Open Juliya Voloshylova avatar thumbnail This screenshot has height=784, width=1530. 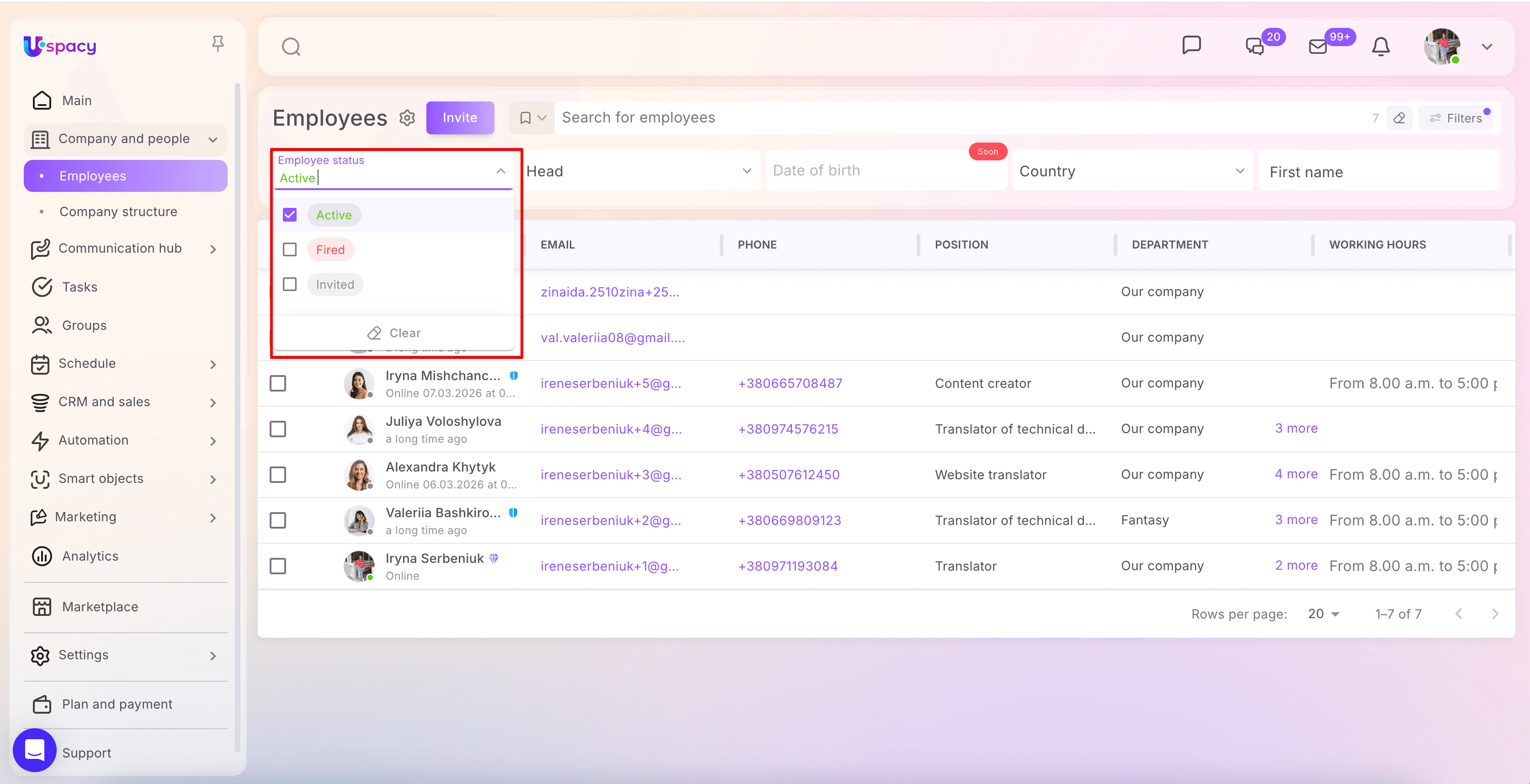[x=359, y=429]
